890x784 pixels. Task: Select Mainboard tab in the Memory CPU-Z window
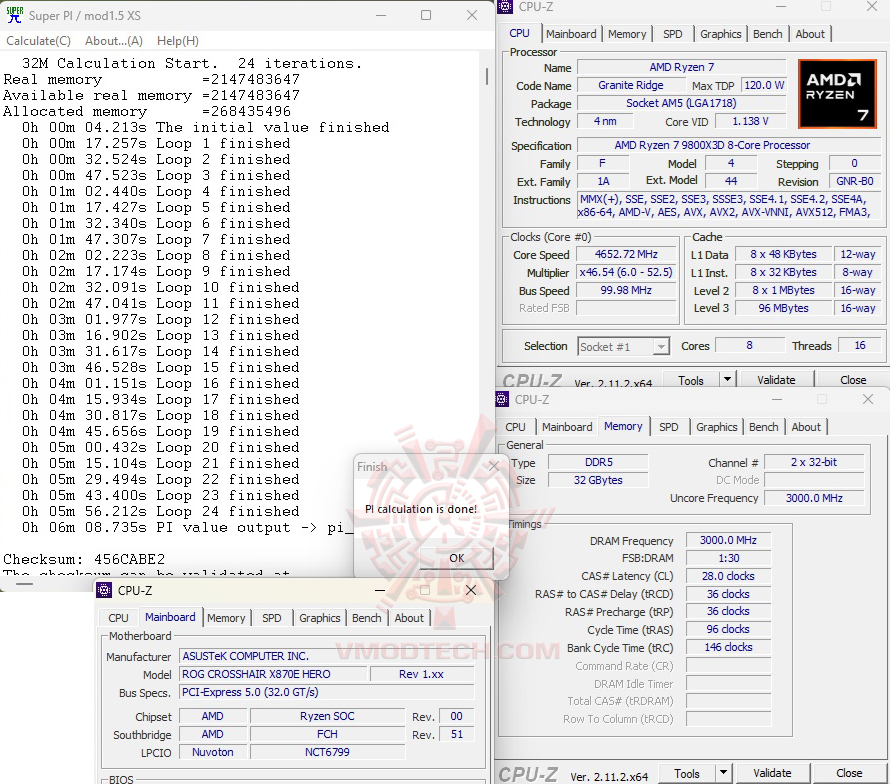coord(567,427)
